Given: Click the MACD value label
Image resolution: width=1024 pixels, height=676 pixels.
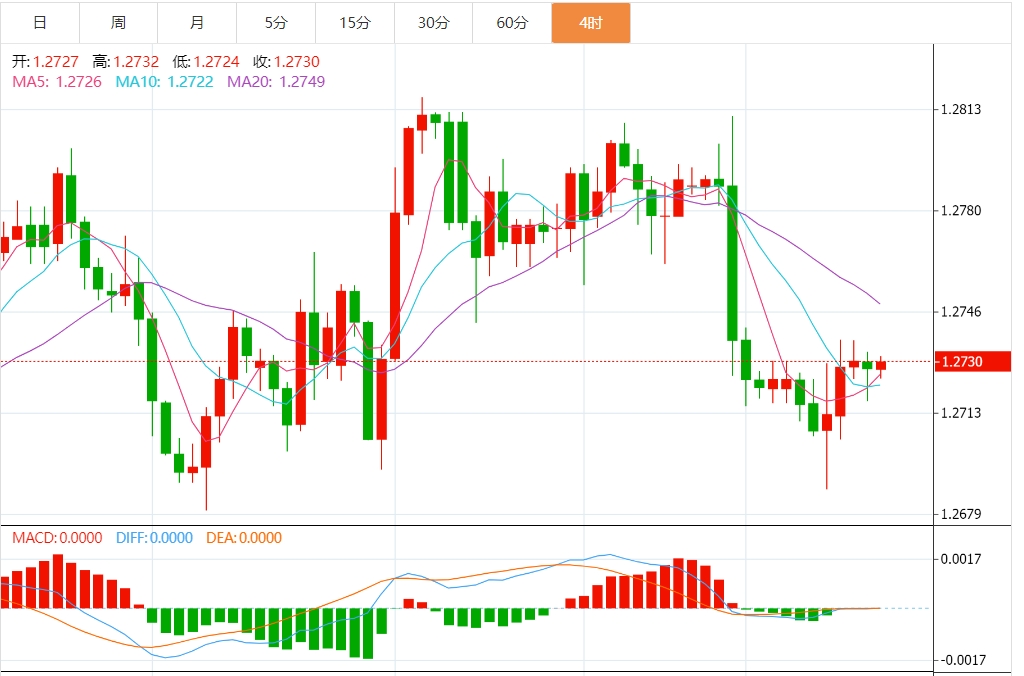Looking at the screenshot, I should [x=57, y=538].
